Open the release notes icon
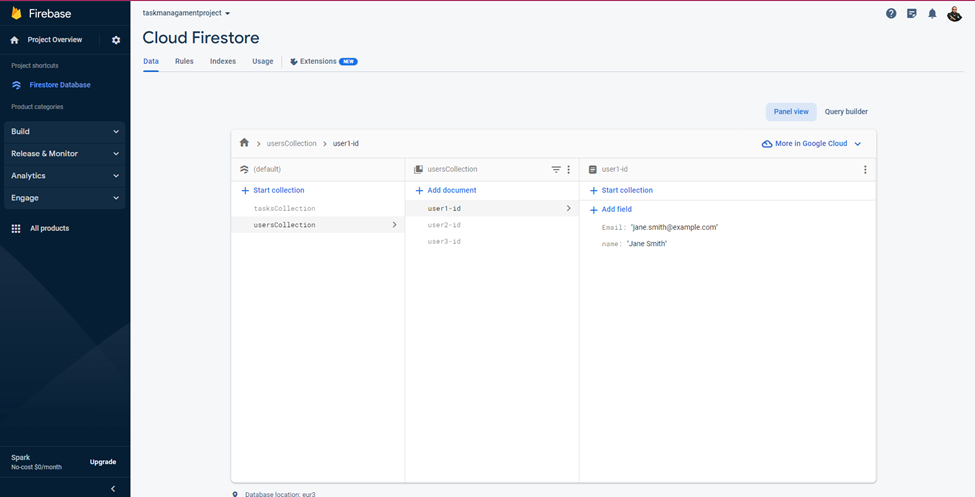 click(912, 13)
